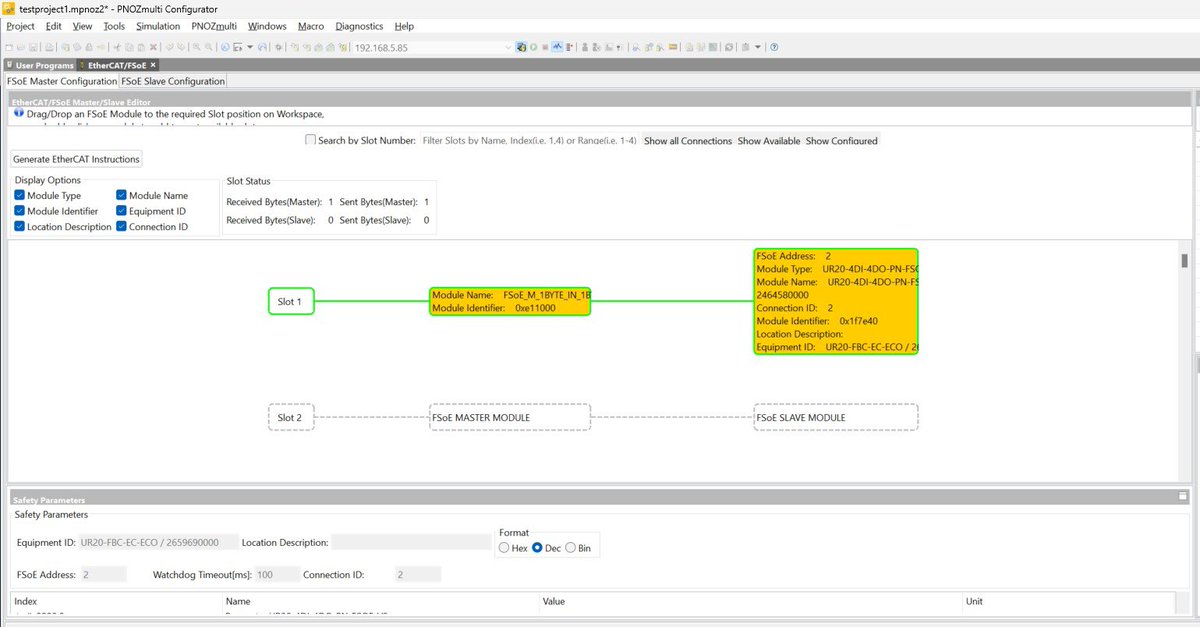Click the Print toolbar icon
The width and height of the screenshot is (1200, 627).
point(49,47)
